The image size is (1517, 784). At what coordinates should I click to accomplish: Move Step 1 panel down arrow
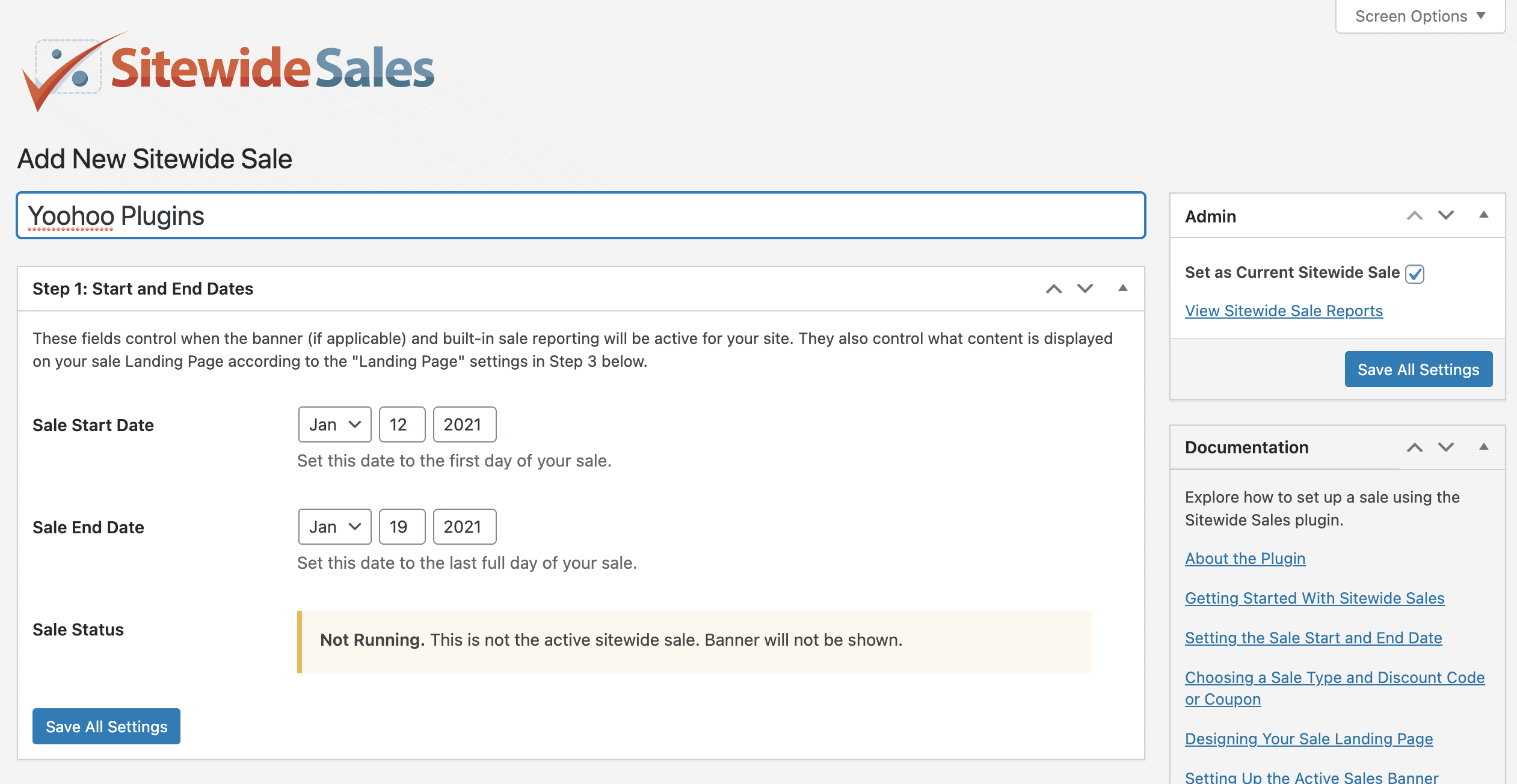click(x=1085, y=289)
